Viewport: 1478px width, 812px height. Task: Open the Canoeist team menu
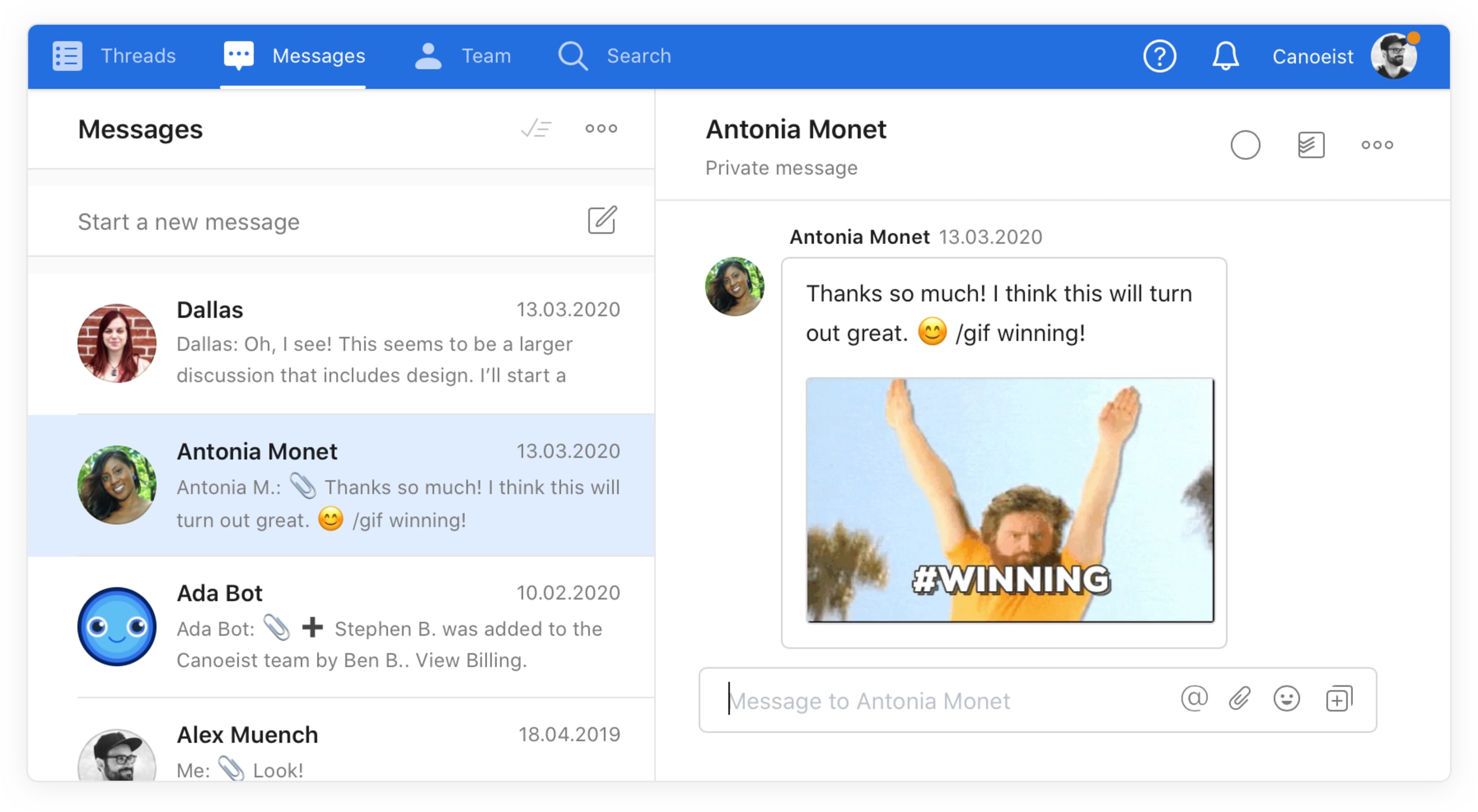click(1312, 56)
